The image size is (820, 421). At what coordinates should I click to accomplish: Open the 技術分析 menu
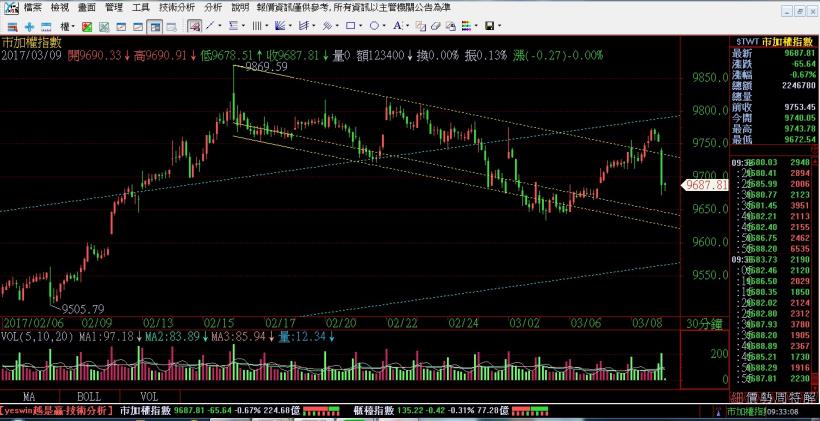click(176, 7)
